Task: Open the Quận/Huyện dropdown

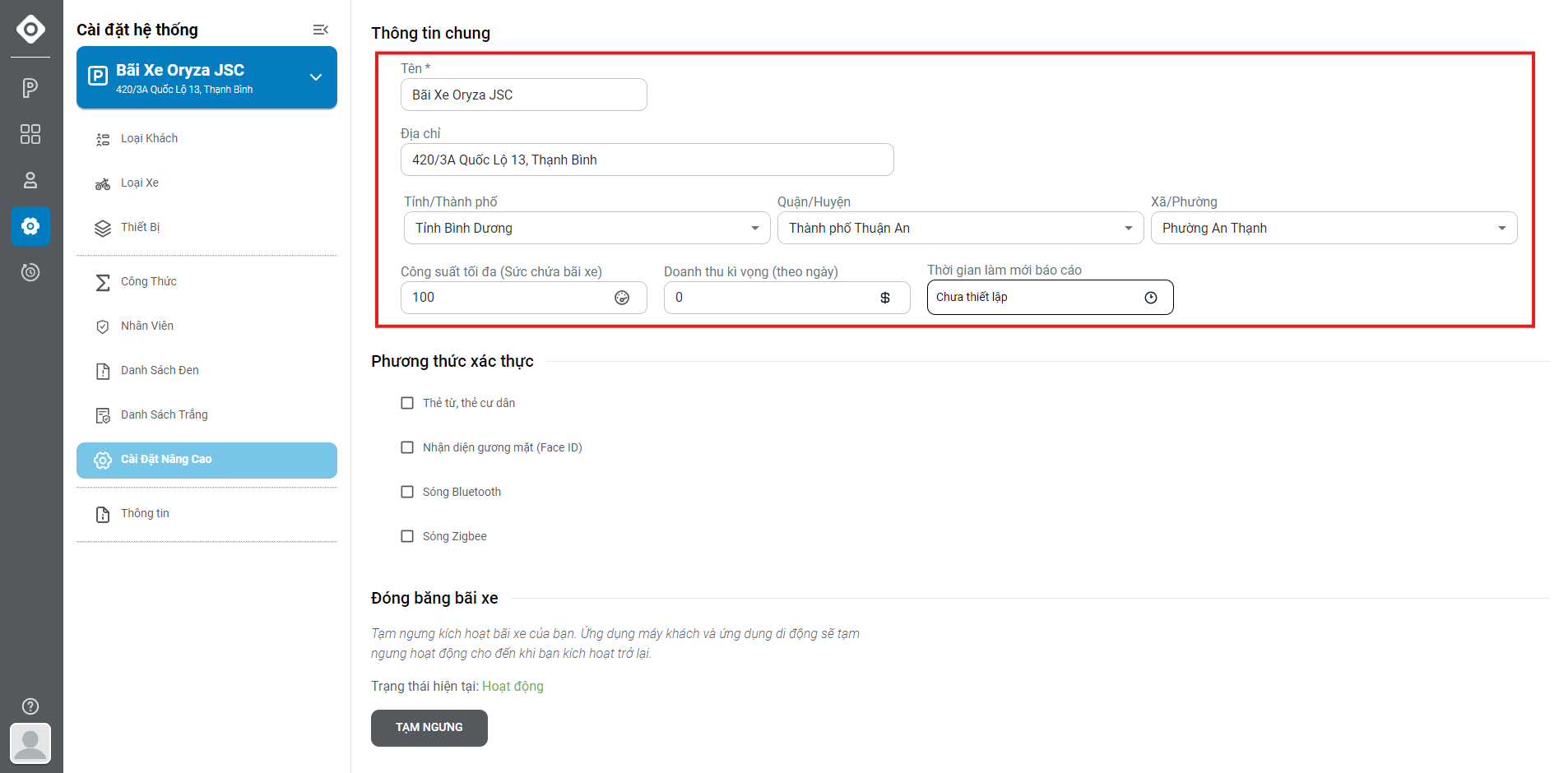Action: point(961,228)
